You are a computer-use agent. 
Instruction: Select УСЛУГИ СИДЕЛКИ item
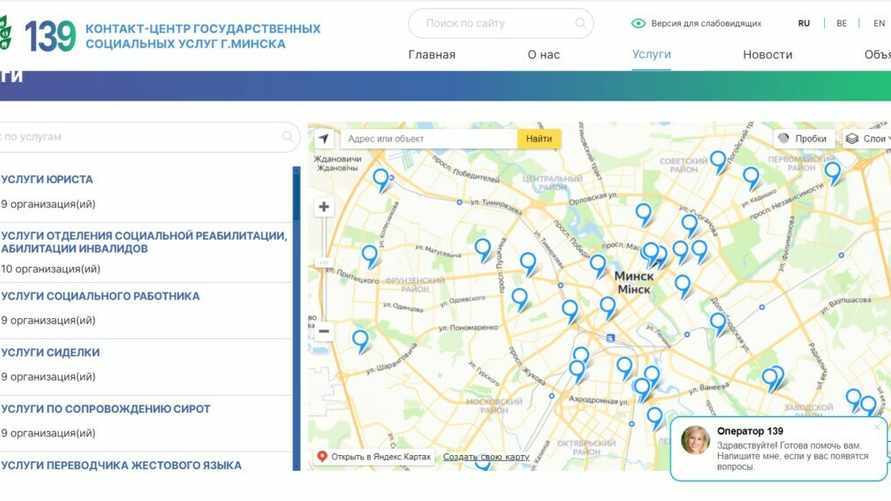click(50, 352)
